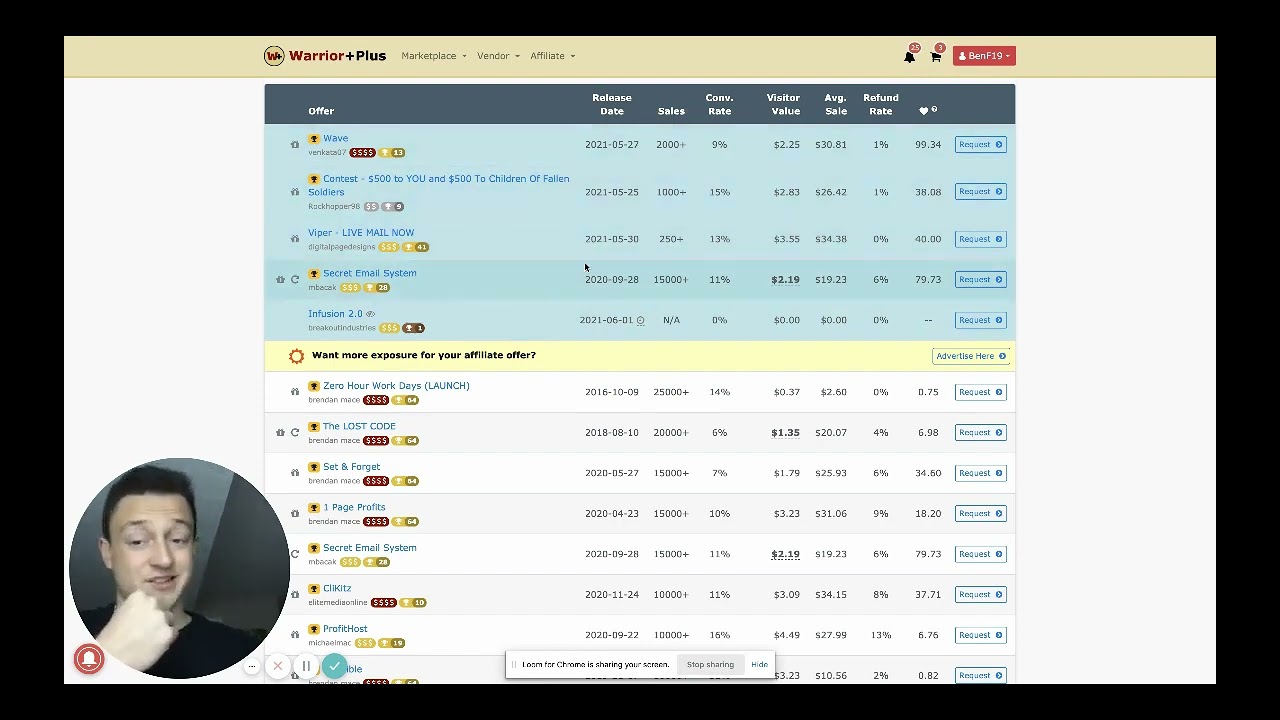Open the 1 Page Profits offer link
Viewport: 1280px width, 720px height.
(354, 507)
